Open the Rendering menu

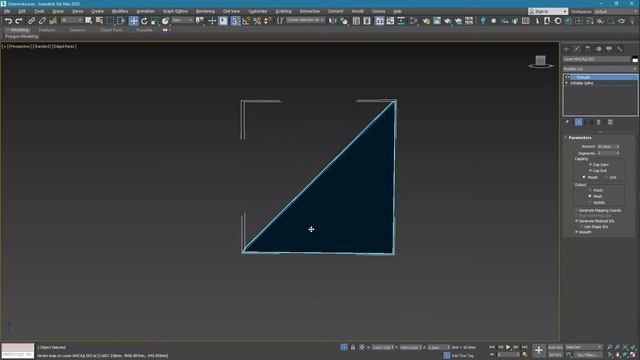pos(205,11)
